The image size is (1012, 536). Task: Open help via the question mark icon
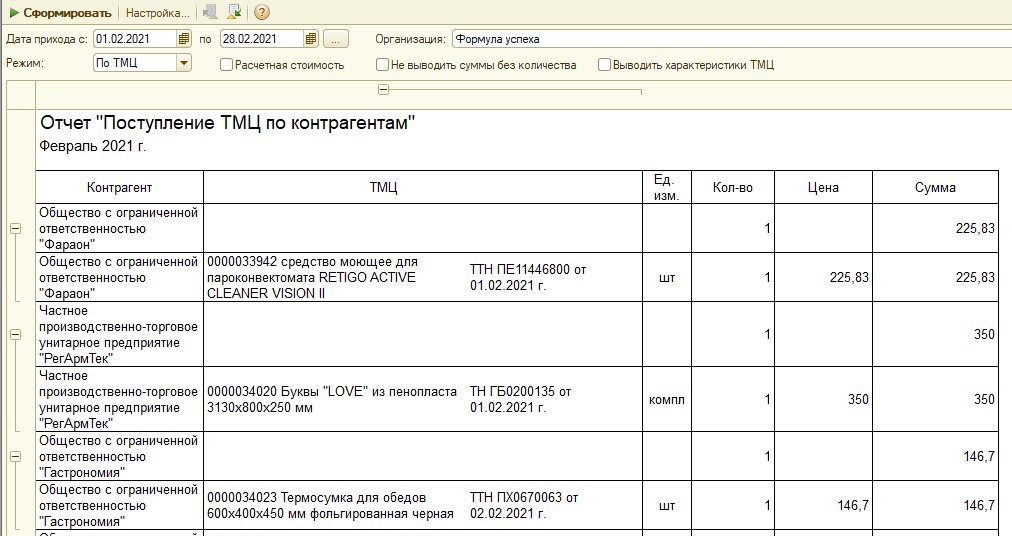(262, 13)
